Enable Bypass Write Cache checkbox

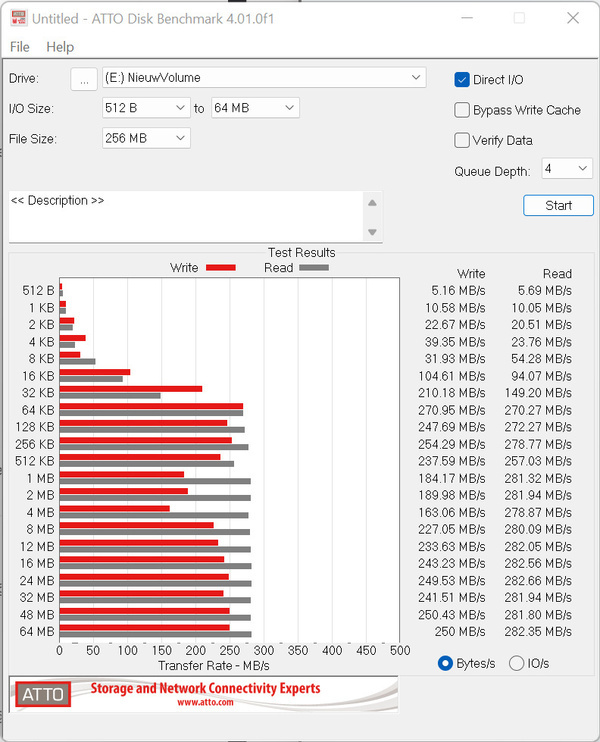coord(461,110)
